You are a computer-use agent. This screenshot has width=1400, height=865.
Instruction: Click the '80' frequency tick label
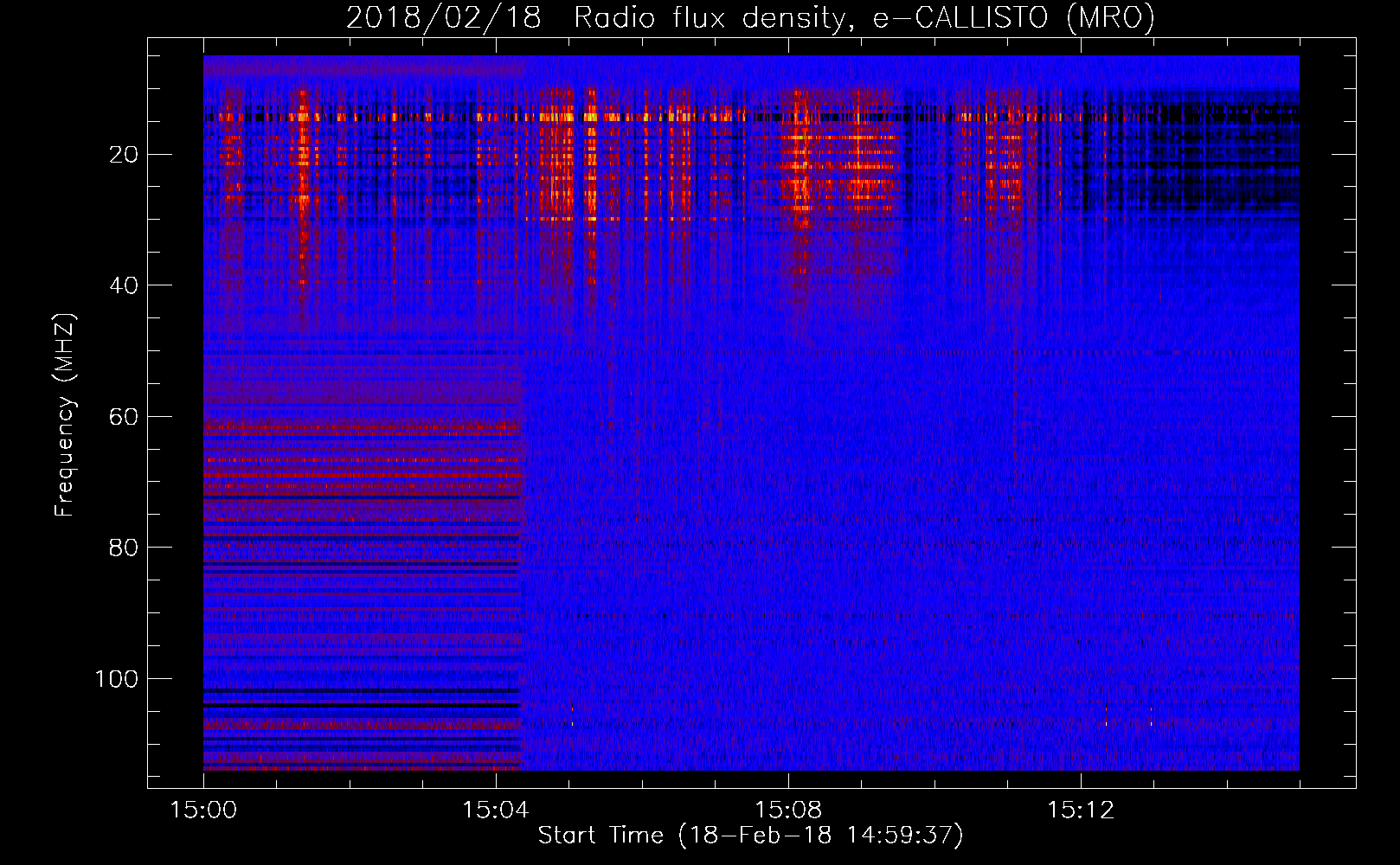point(124,548)
